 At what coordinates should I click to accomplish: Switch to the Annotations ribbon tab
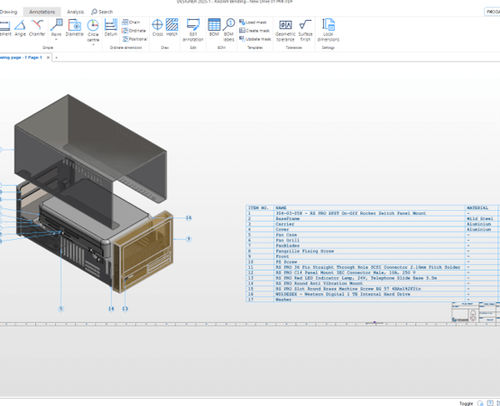click(x=42, y=12)
